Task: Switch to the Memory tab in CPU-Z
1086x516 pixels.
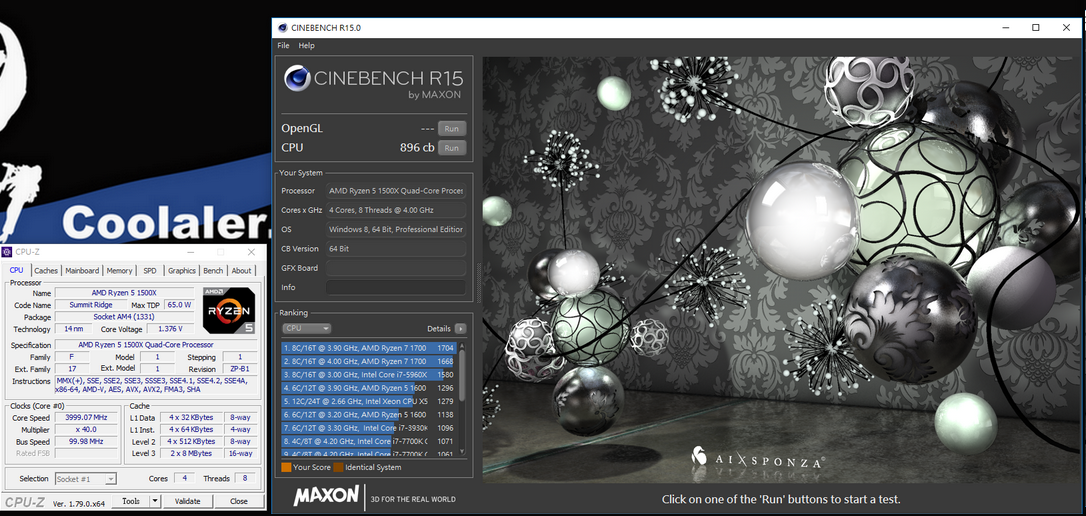Action: (x=119, y=271)
